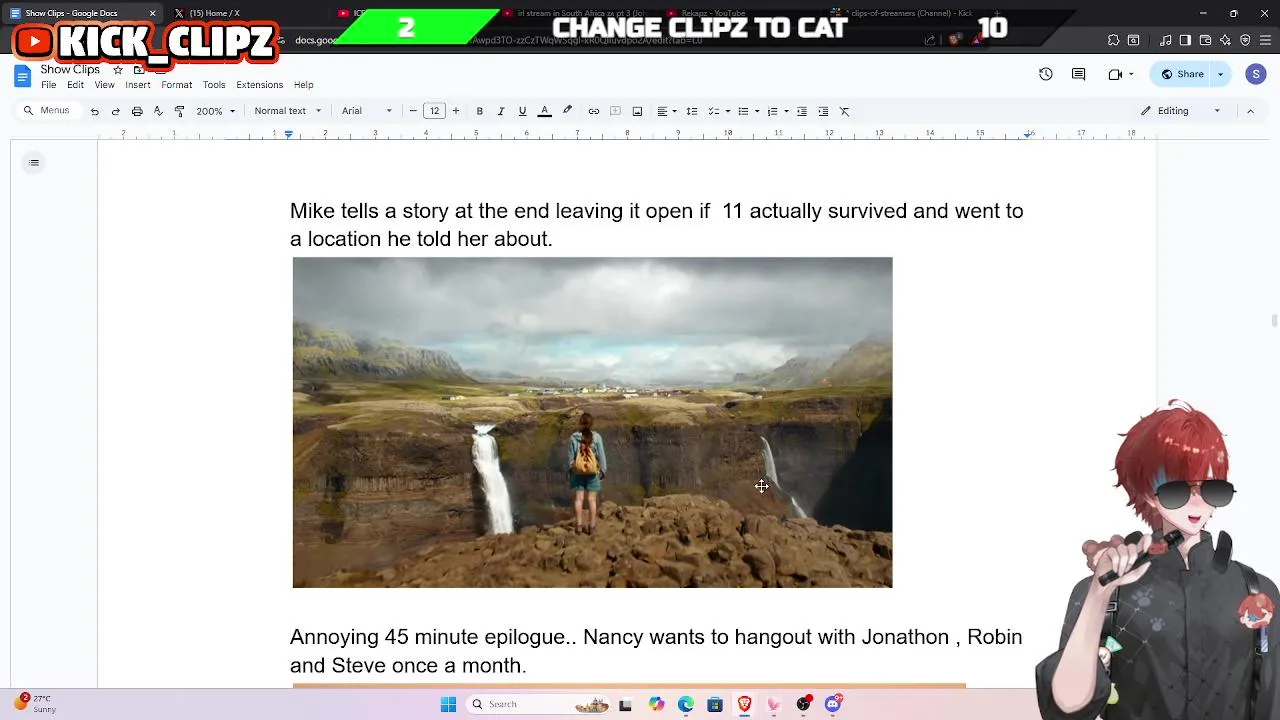The width and height of the screenshot is (1280, 720).
Task: Open the View menu
Action: point(104,85)
